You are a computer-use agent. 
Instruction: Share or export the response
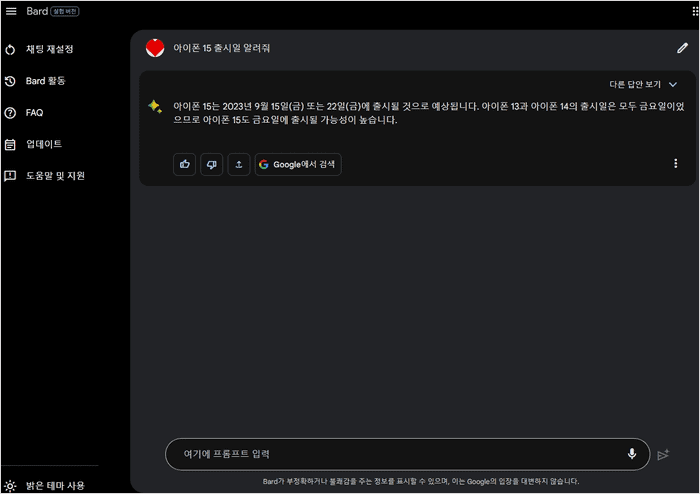coord(239,164)
